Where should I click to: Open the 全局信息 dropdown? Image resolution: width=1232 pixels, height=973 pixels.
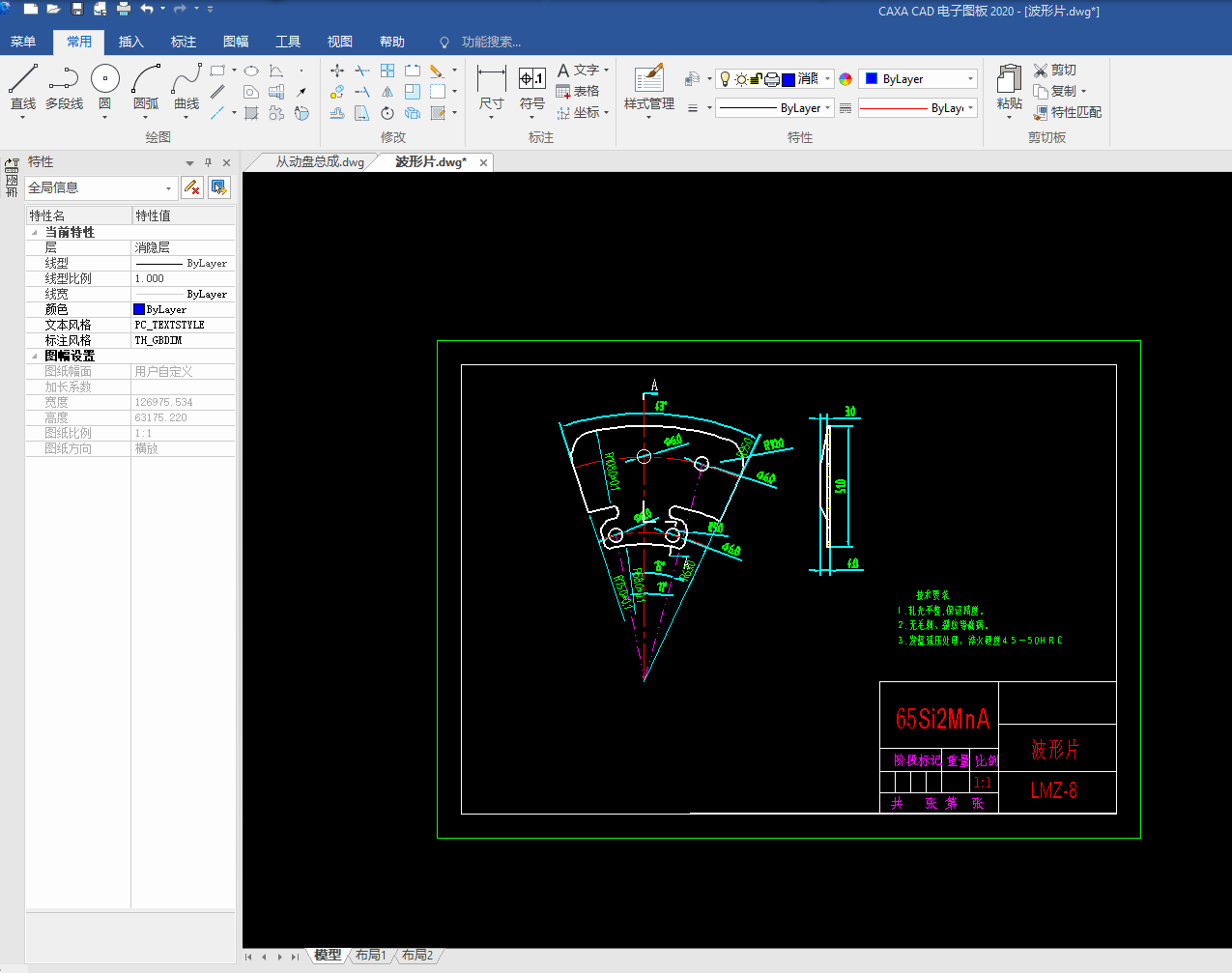169,188
